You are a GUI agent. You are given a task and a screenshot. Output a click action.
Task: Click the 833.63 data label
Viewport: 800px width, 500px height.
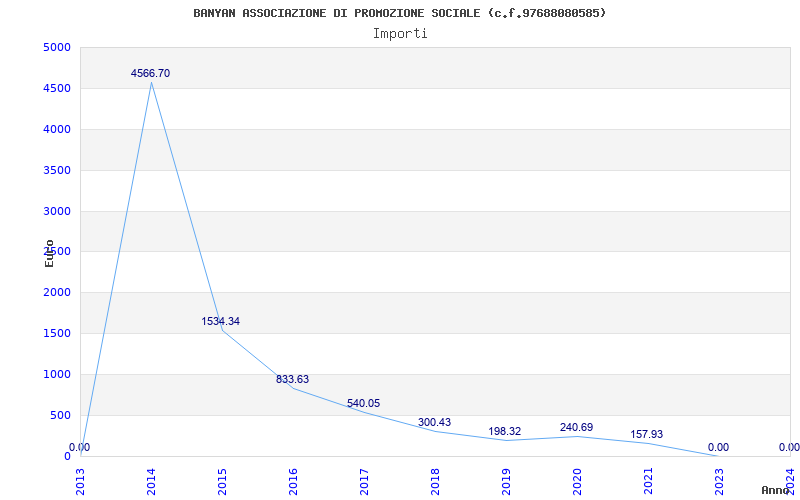292,380
